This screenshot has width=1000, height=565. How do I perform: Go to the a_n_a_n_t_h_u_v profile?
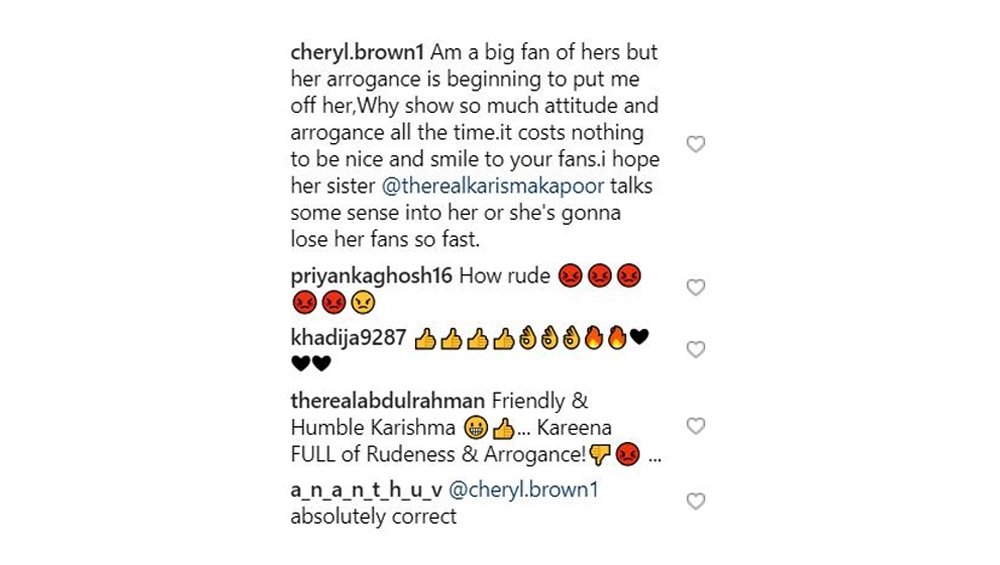[366, 490]
